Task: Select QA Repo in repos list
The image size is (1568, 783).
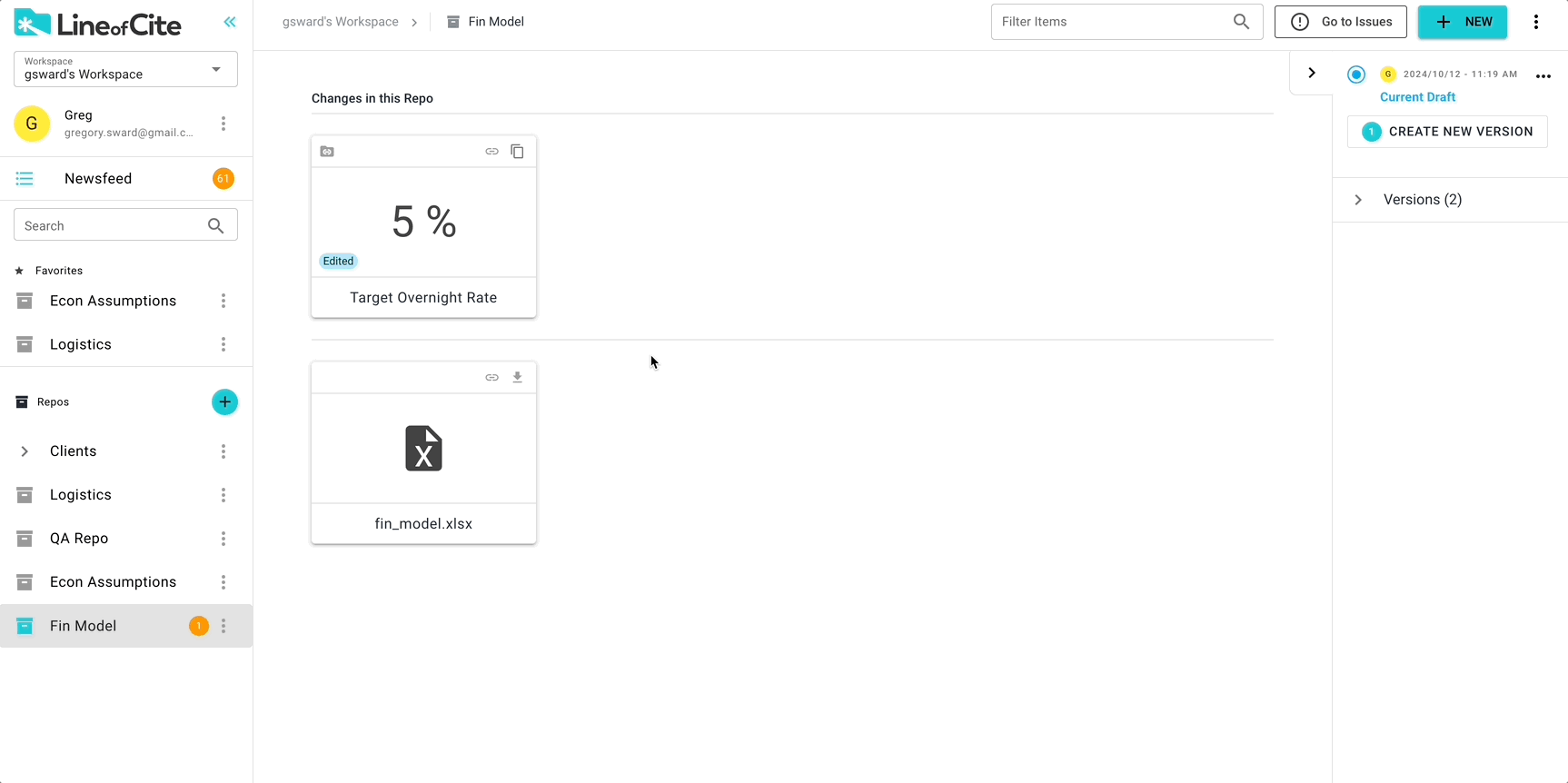Action: pos(79,539)
